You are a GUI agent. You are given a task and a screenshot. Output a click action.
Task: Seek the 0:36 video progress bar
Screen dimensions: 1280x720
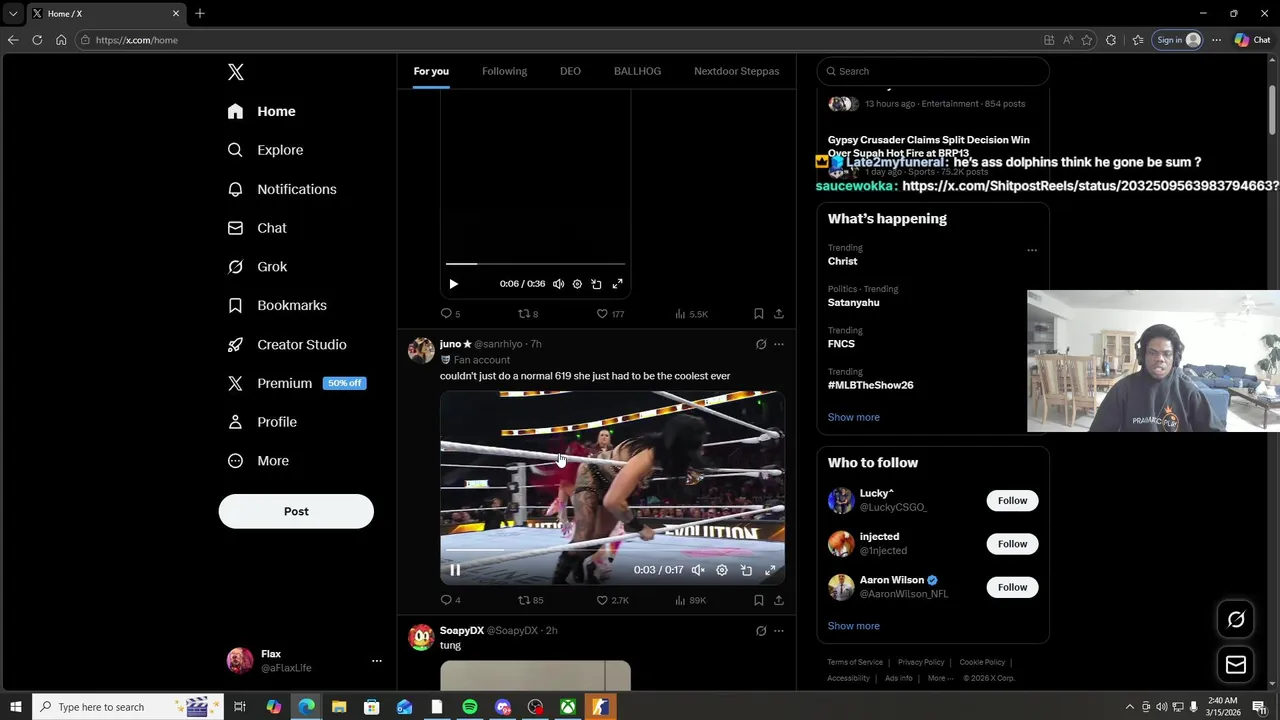click(535, 264)
